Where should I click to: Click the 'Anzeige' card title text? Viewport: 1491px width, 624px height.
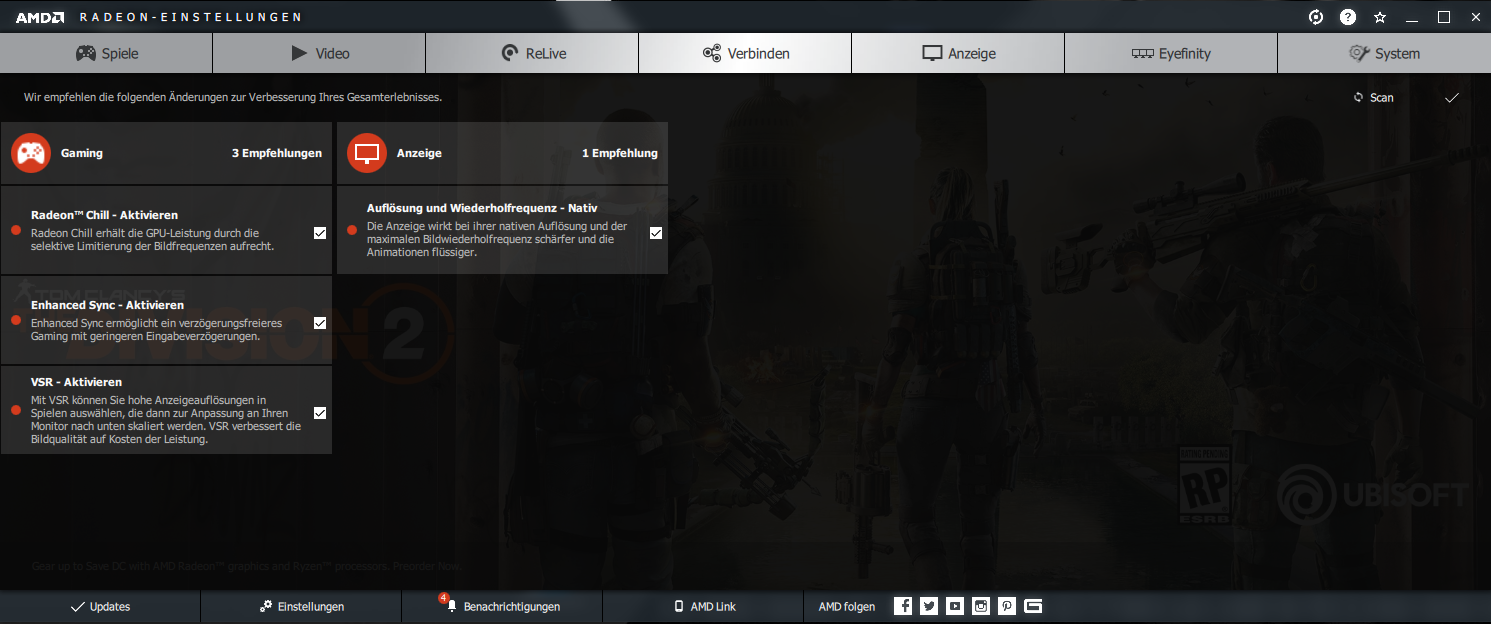419,153
